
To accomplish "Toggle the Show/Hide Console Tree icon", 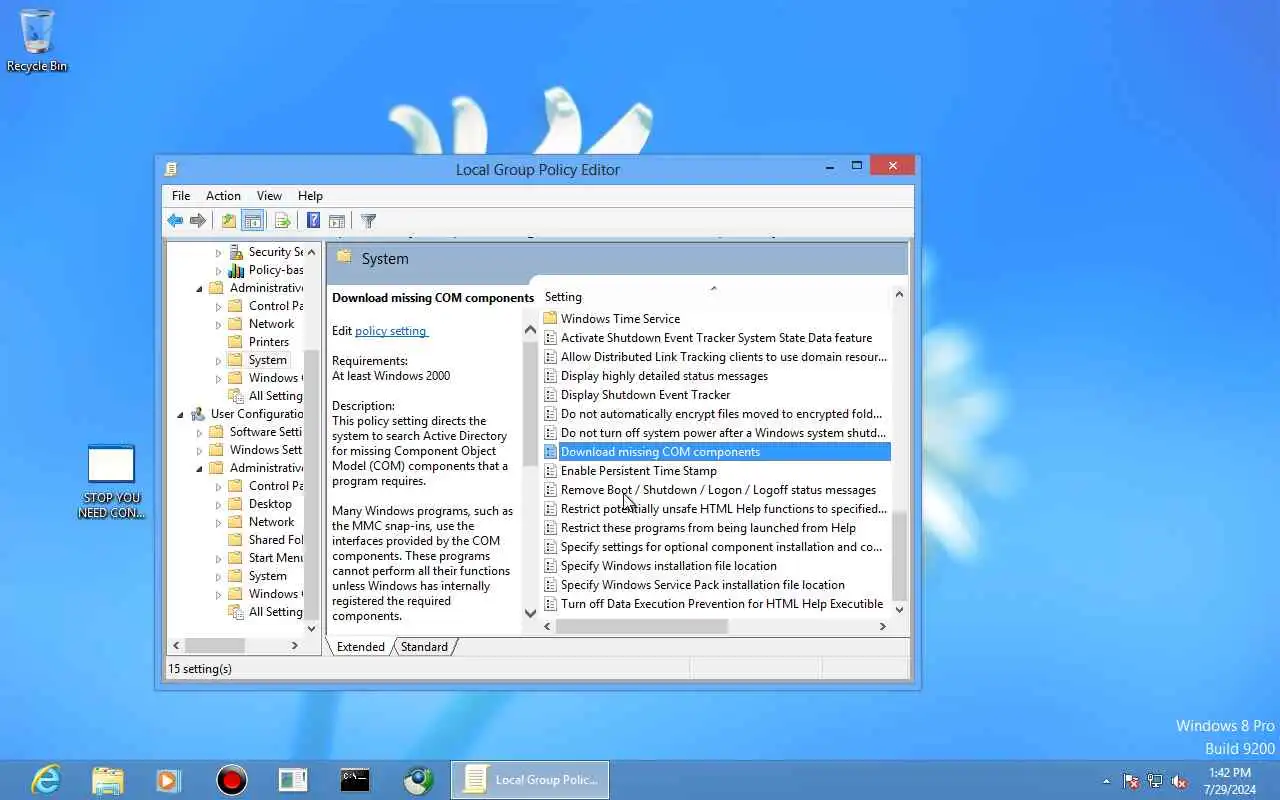I will coord(253,221).
